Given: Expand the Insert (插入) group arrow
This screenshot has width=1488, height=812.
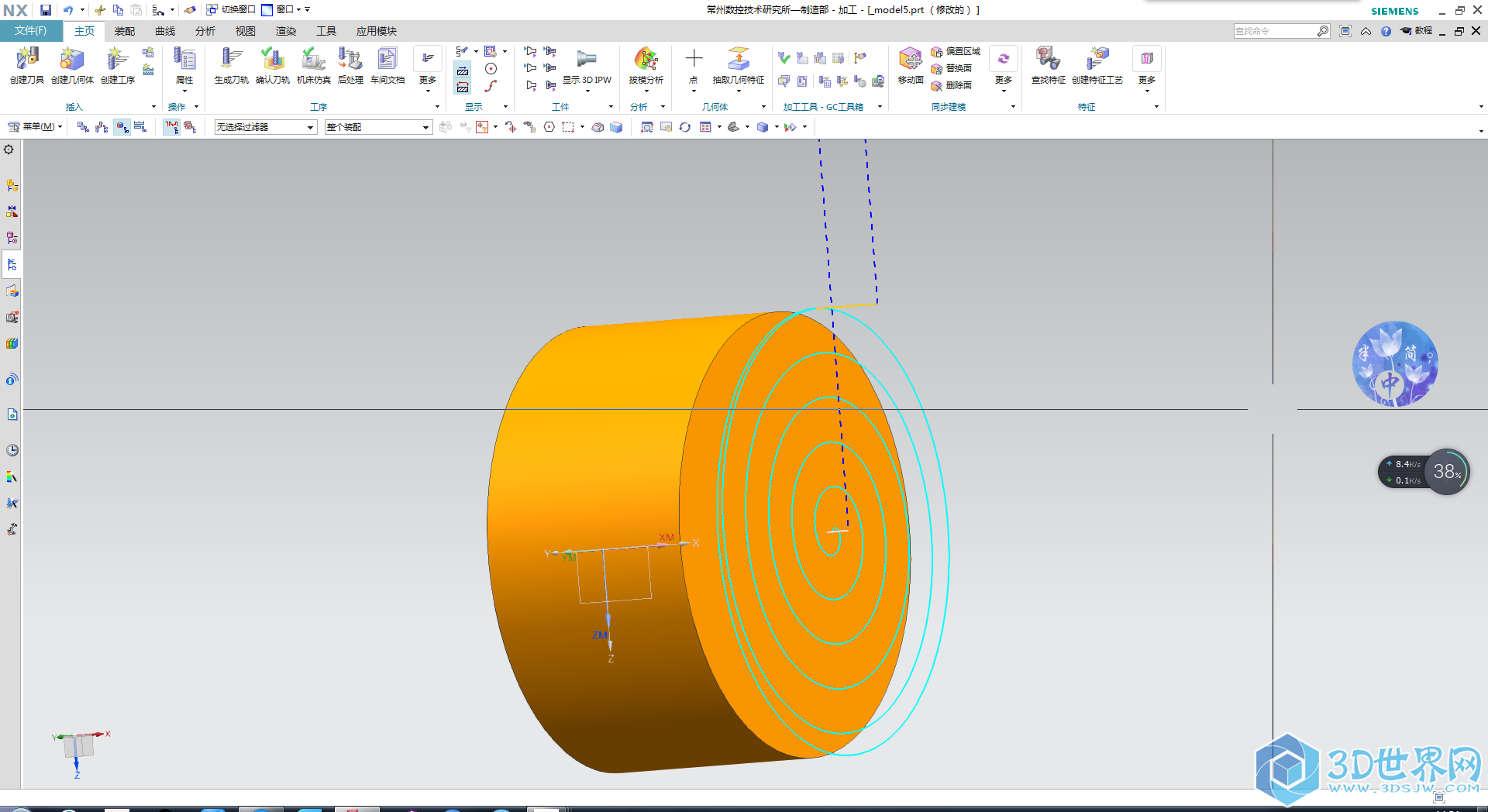Looking at the screenshot, I should coord(153,107).
